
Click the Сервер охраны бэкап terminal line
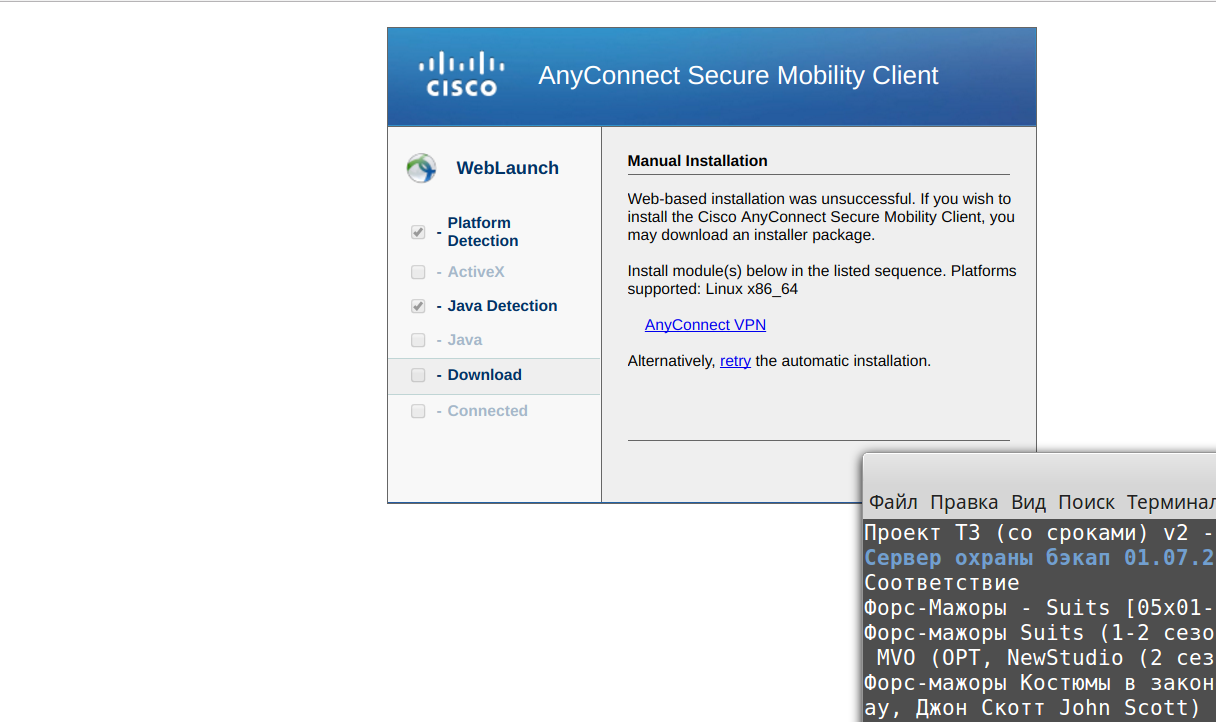point(1040,558)
